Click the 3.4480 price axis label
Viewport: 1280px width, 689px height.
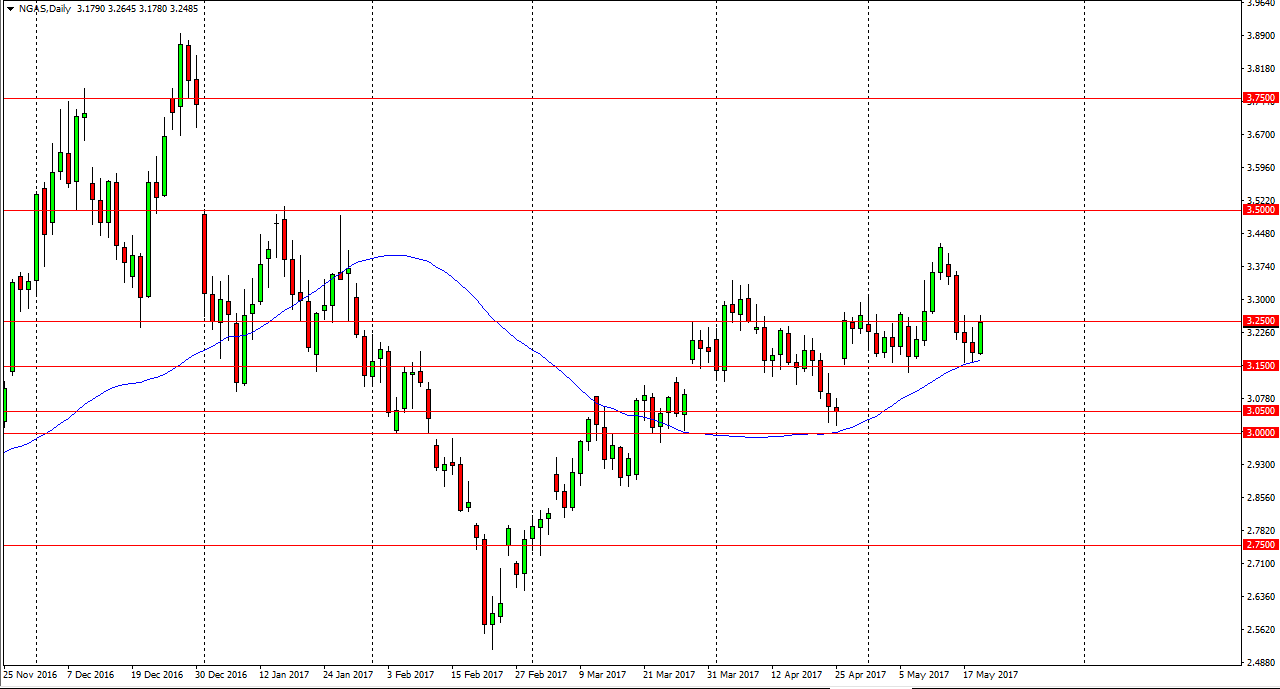pyautogui.click(x=1260, y=234)
